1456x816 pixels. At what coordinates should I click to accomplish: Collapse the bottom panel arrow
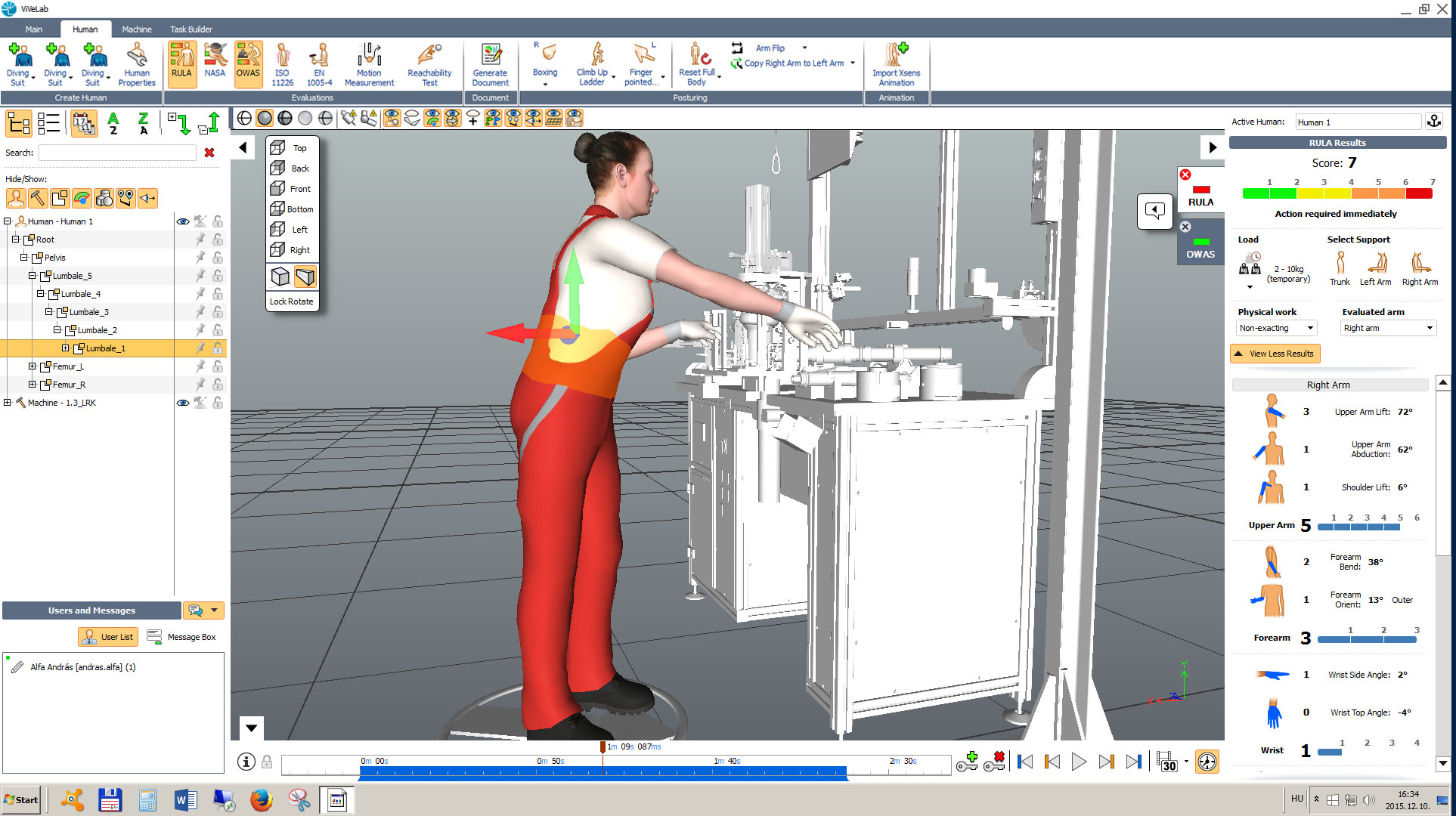pyautogui.click(x=251, y=728)
